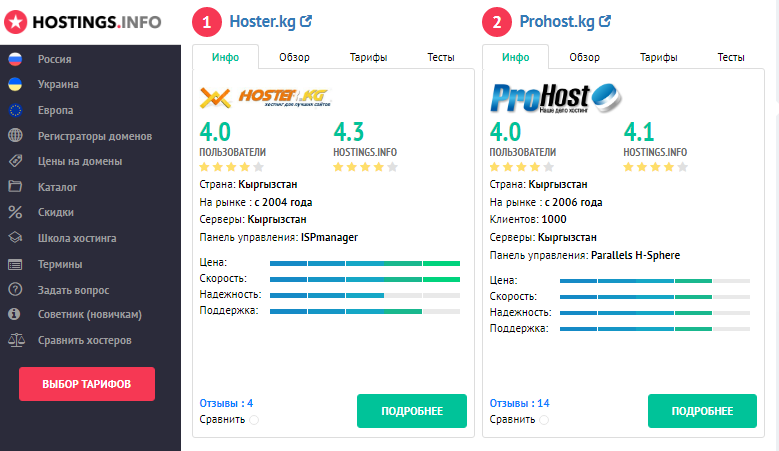Open Отзывы : 14 reviews link
This screenshot has height=451, width=779.
click(x=519, y=403)
